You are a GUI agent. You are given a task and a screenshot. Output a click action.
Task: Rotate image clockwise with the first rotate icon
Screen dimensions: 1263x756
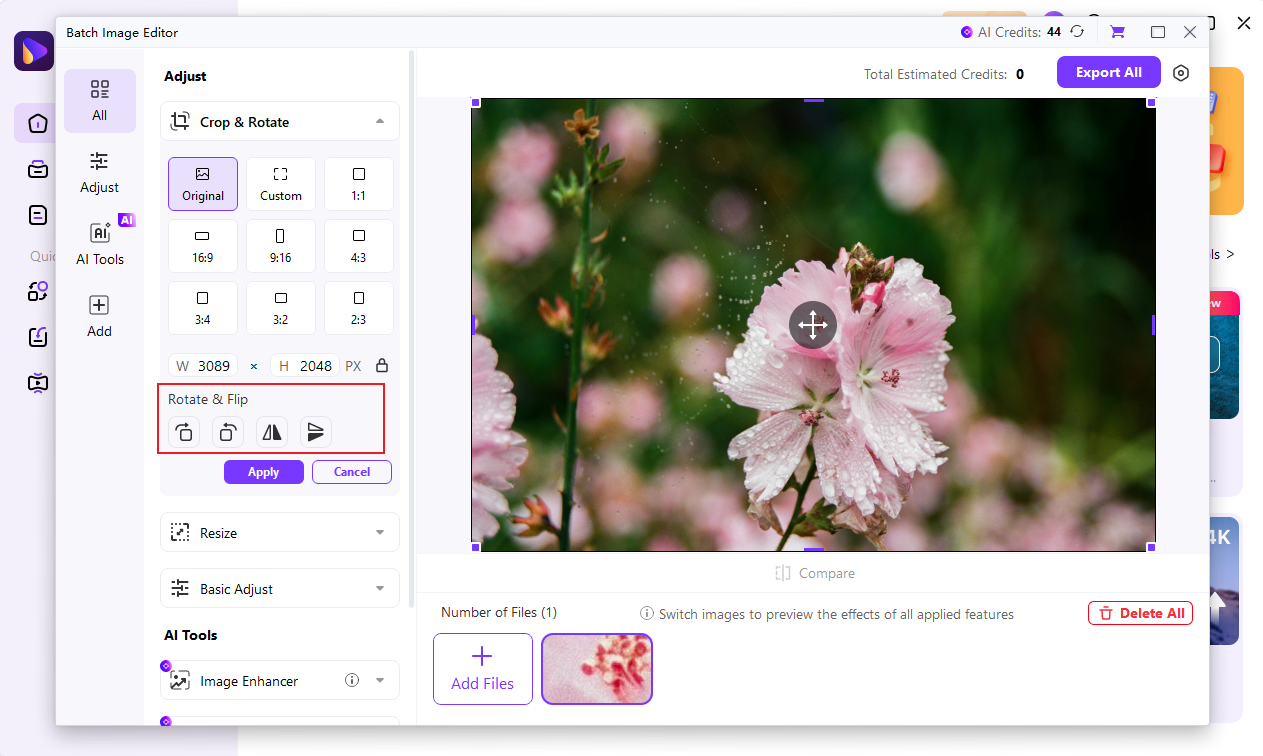tap(184, 432)
